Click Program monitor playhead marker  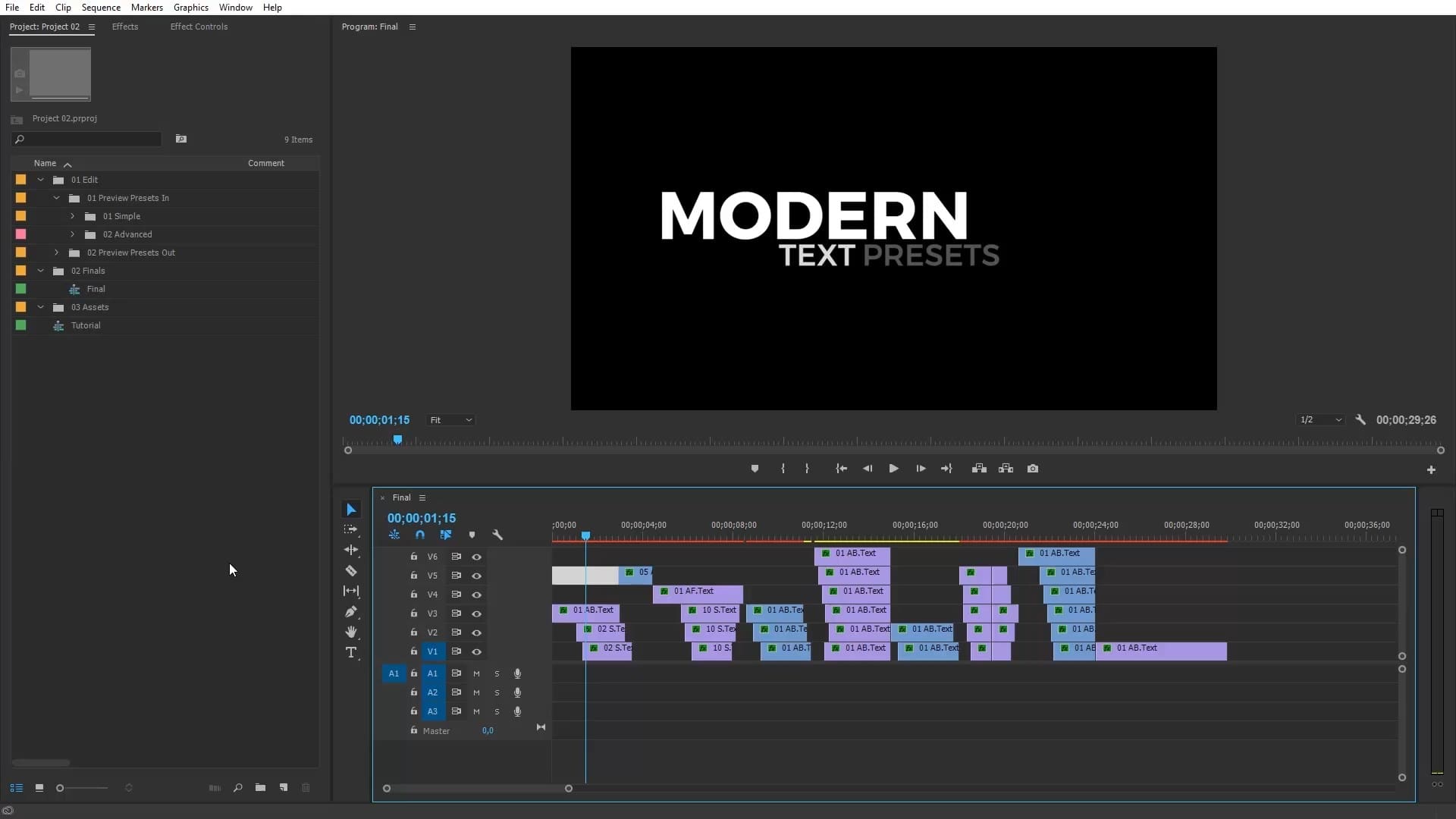coord(397,439)
